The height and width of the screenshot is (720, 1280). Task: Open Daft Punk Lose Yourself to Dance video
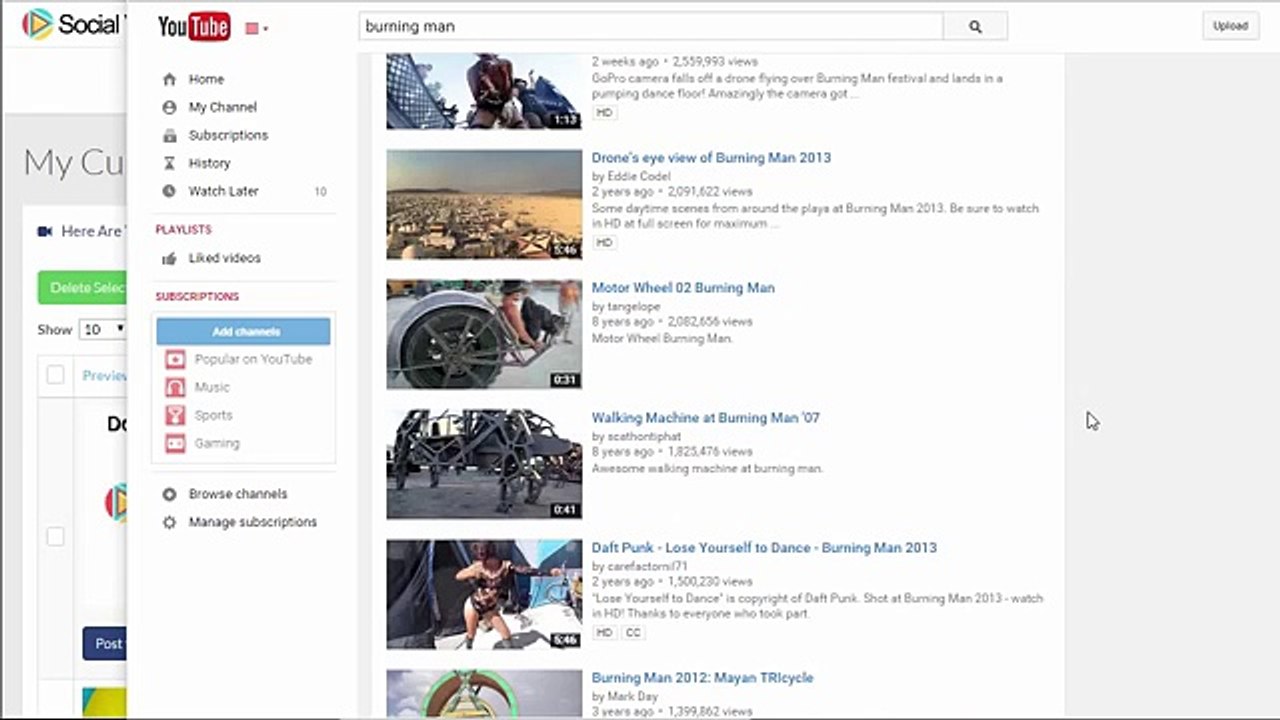[x=764, y=548]
